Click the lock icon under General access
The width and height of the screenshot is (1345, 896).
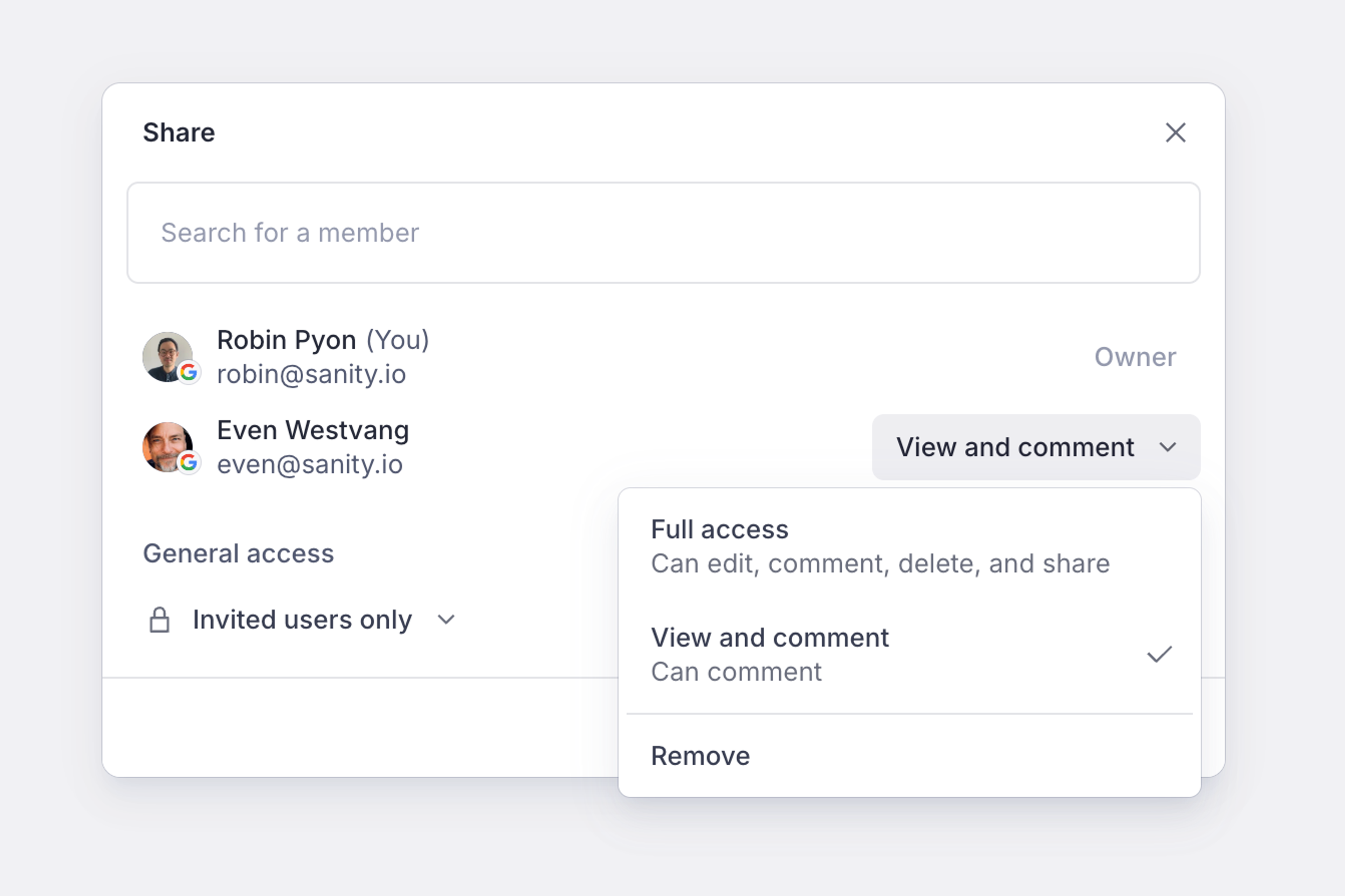[159, 620]
